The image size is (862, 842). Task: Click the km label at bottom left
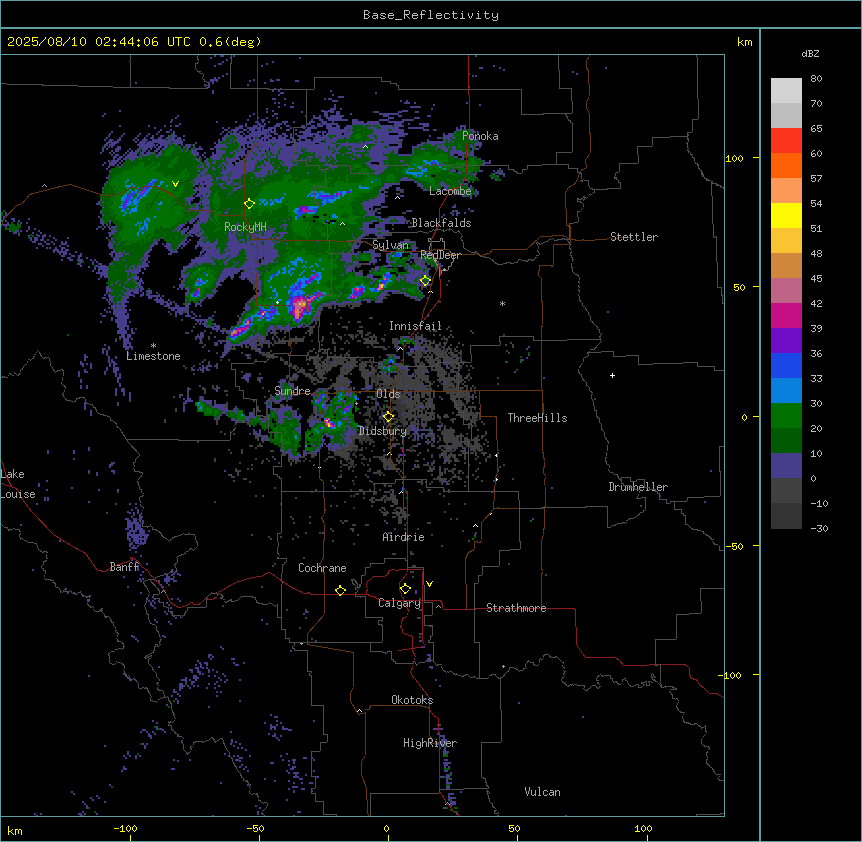pyautogui.click(x=15, y=830)
